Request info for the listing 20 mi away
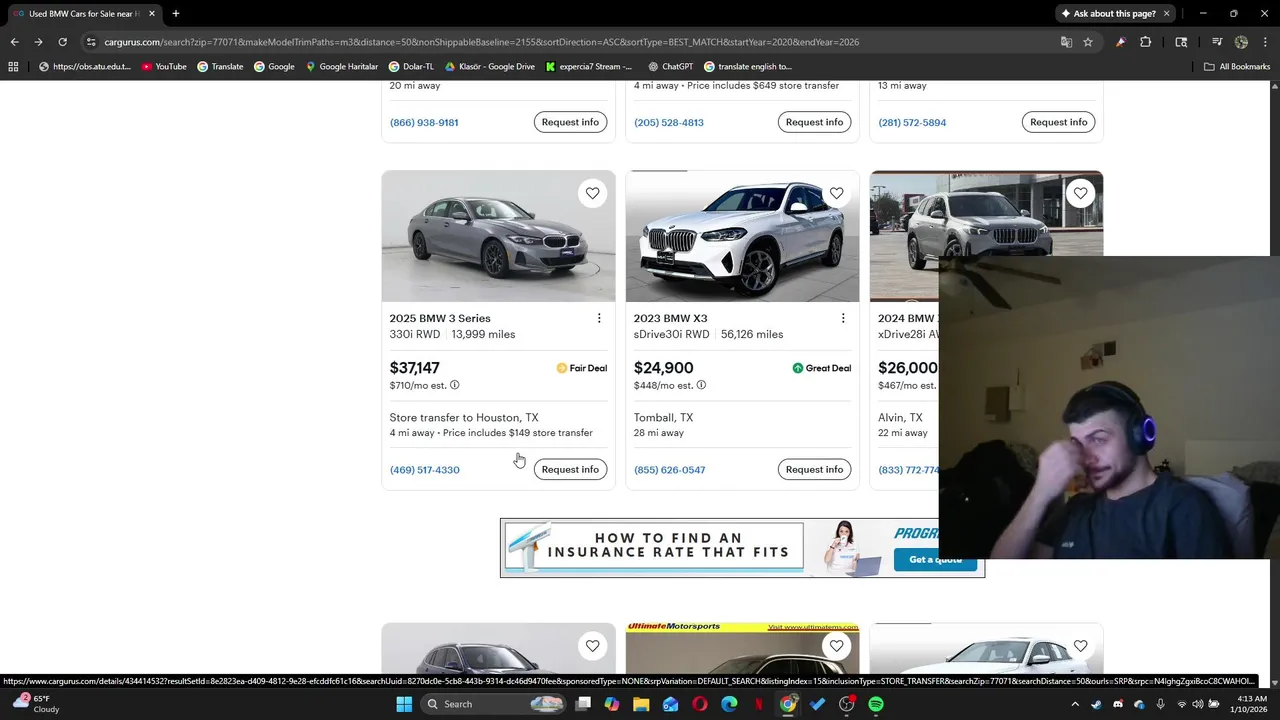This screenshot has width=1280, height=720. tap(570, 122)
